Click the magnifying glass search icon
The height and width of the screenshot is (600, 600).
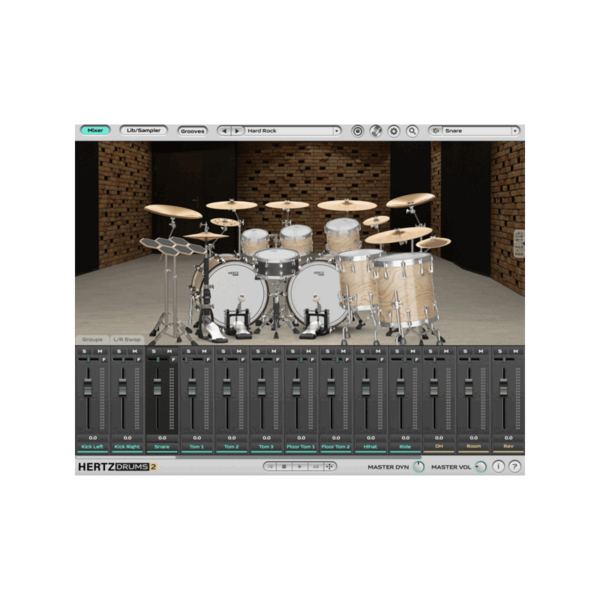pyautogui.click(x=412, y=131)
